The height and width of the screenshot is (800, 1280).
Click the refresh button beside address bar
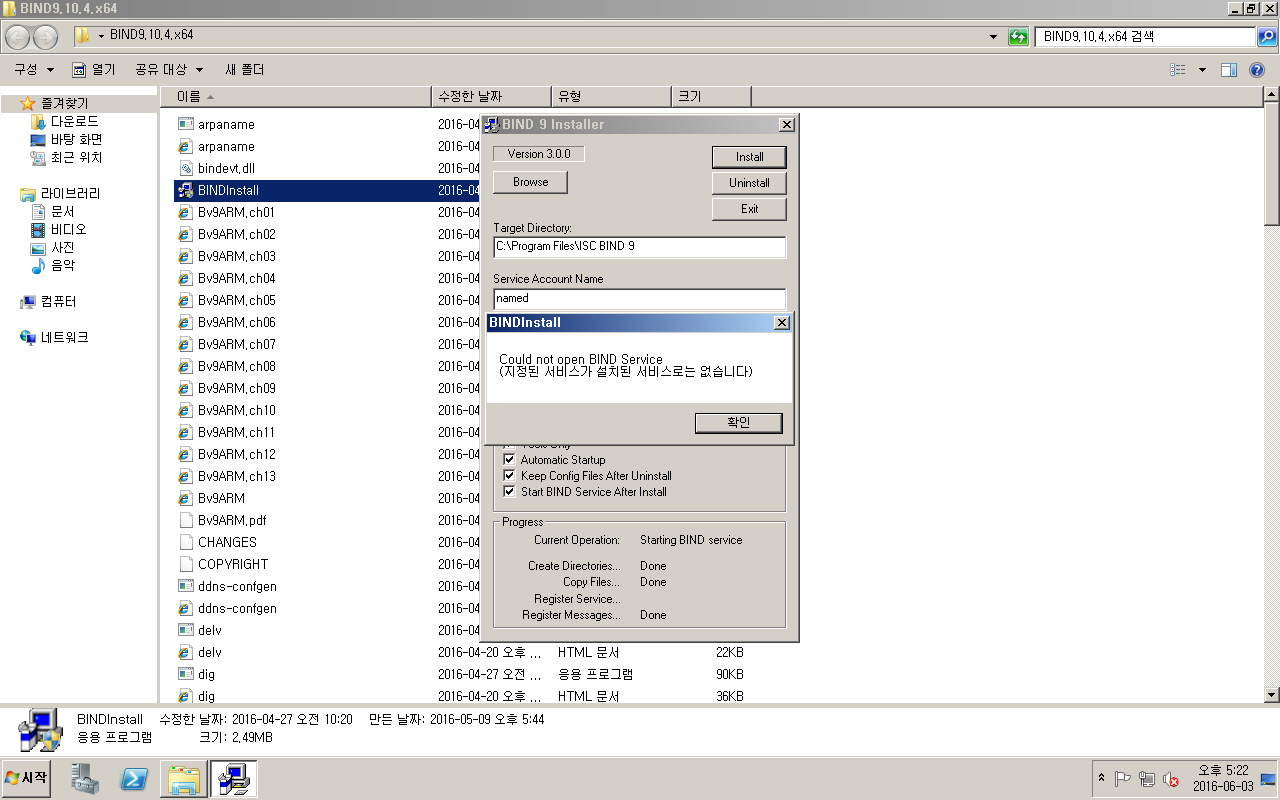click(1018, 36)
